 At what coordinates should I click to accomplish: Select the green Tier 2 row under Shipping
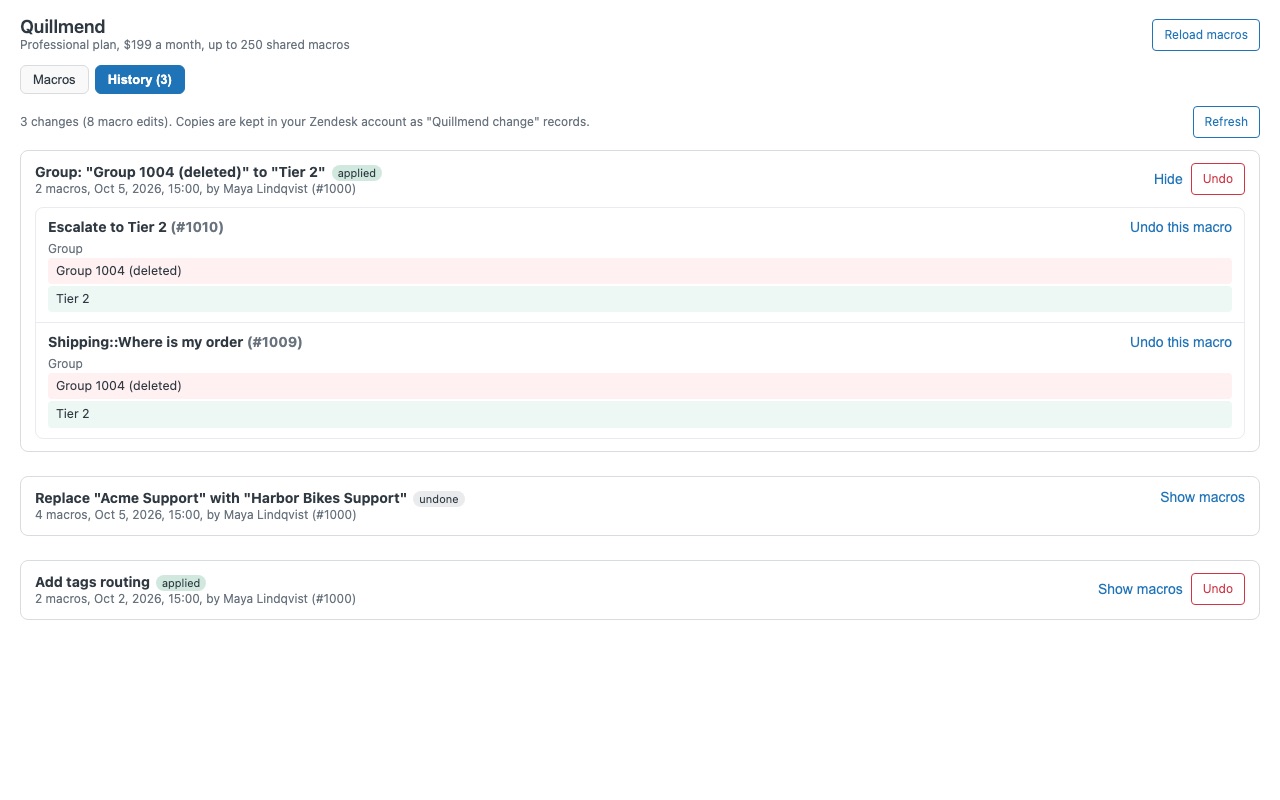[x=640, y=414]
